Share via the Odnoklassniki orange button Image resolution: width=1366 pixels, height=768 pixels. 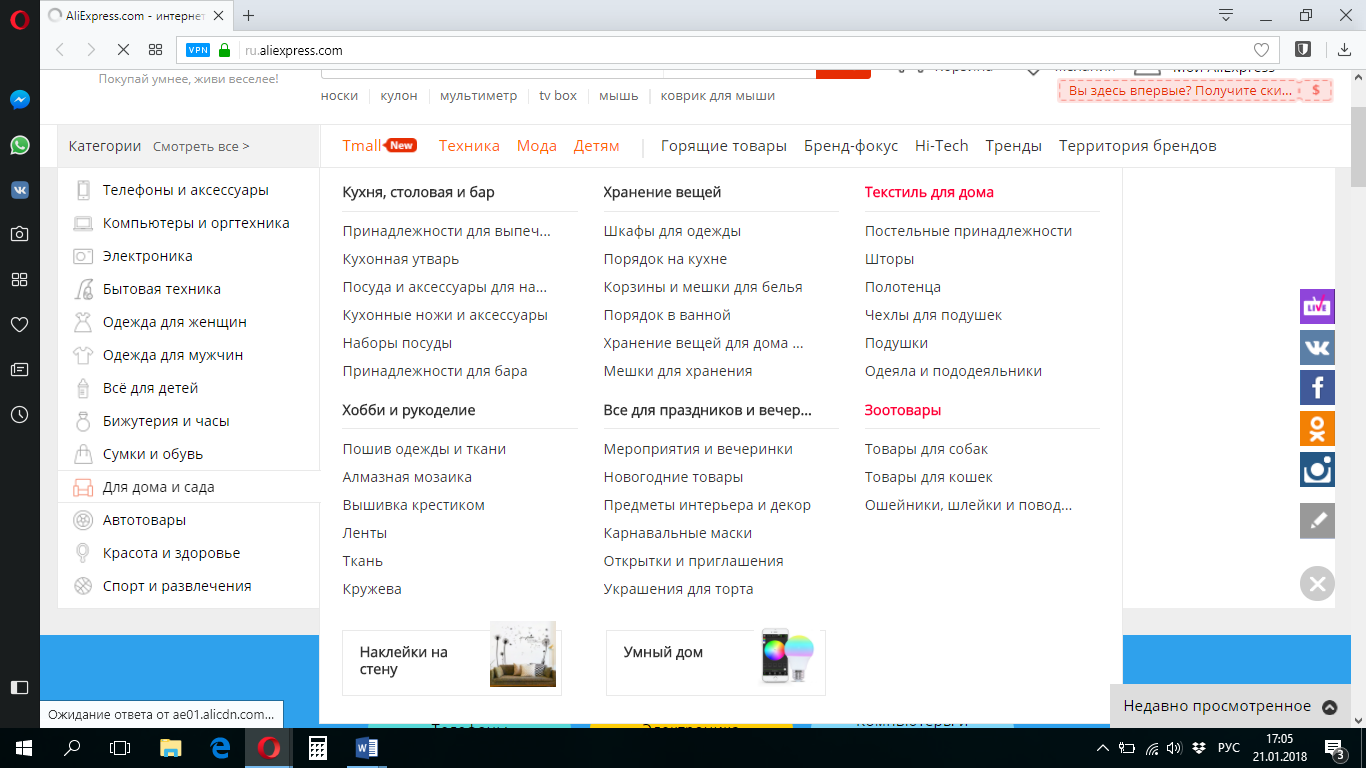[1317, 429]
